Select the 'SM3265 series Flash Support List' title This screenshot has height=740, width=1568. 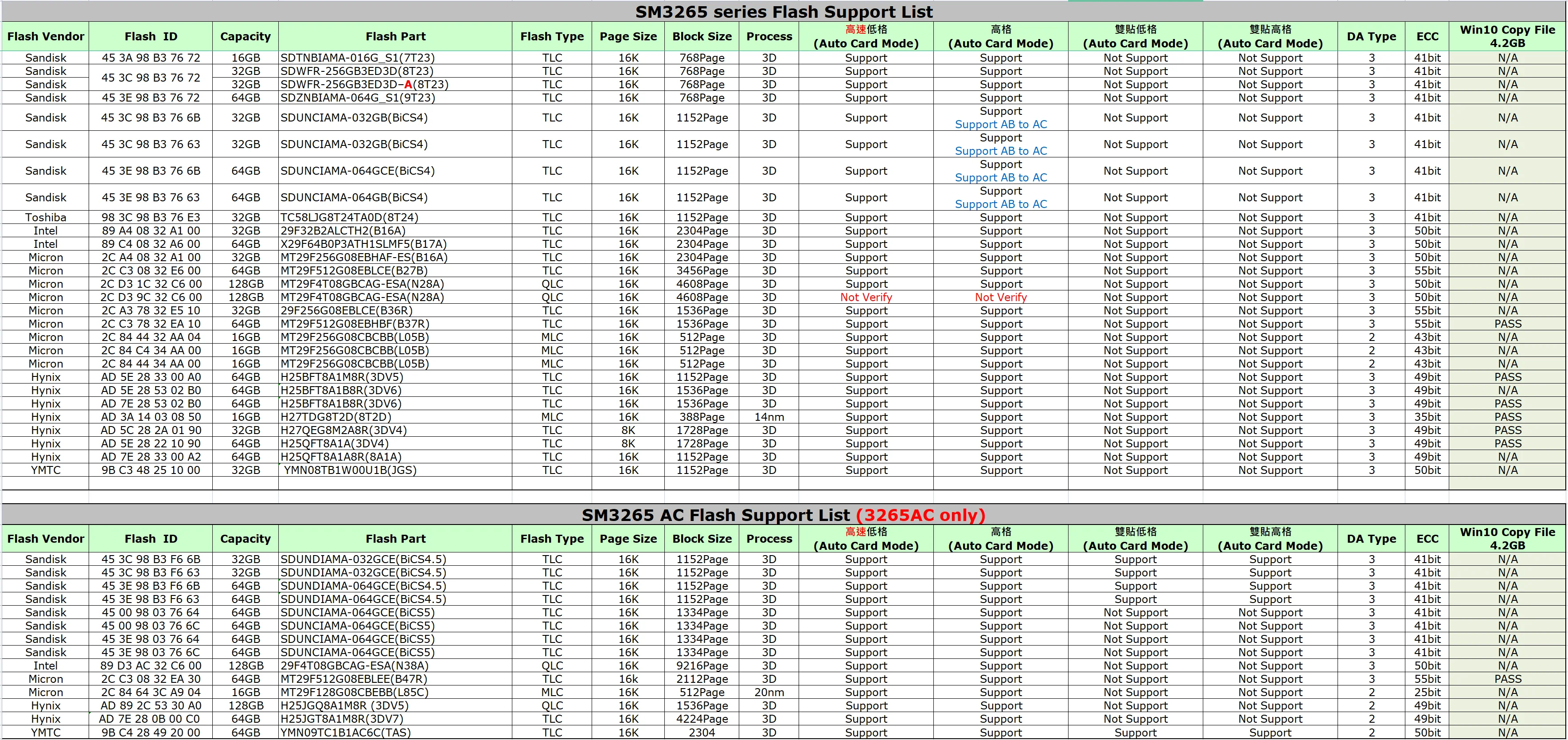pos(784,12)
